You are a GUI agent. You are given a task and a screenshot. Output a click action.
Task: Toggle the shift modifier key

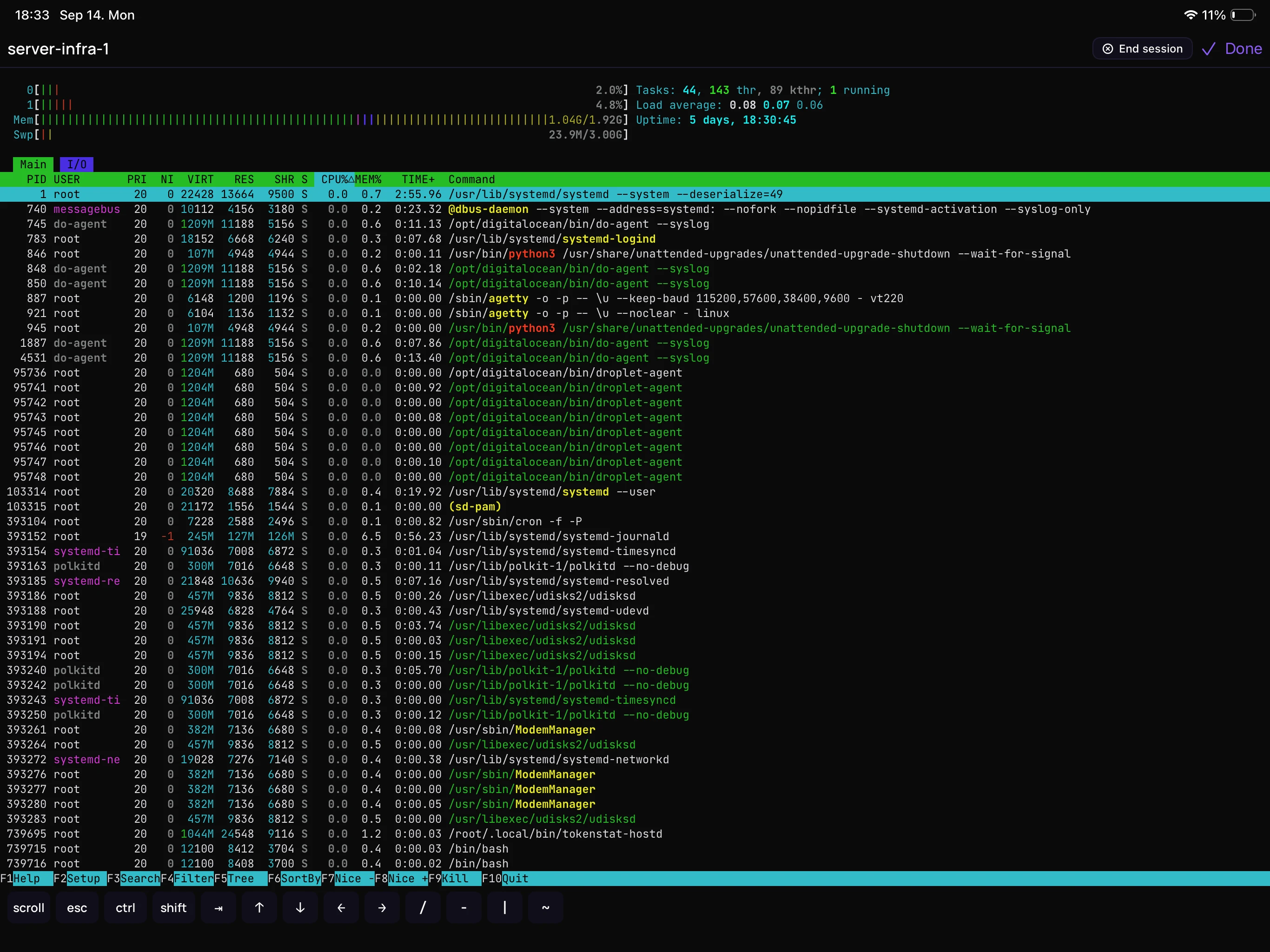pos(173,908)
